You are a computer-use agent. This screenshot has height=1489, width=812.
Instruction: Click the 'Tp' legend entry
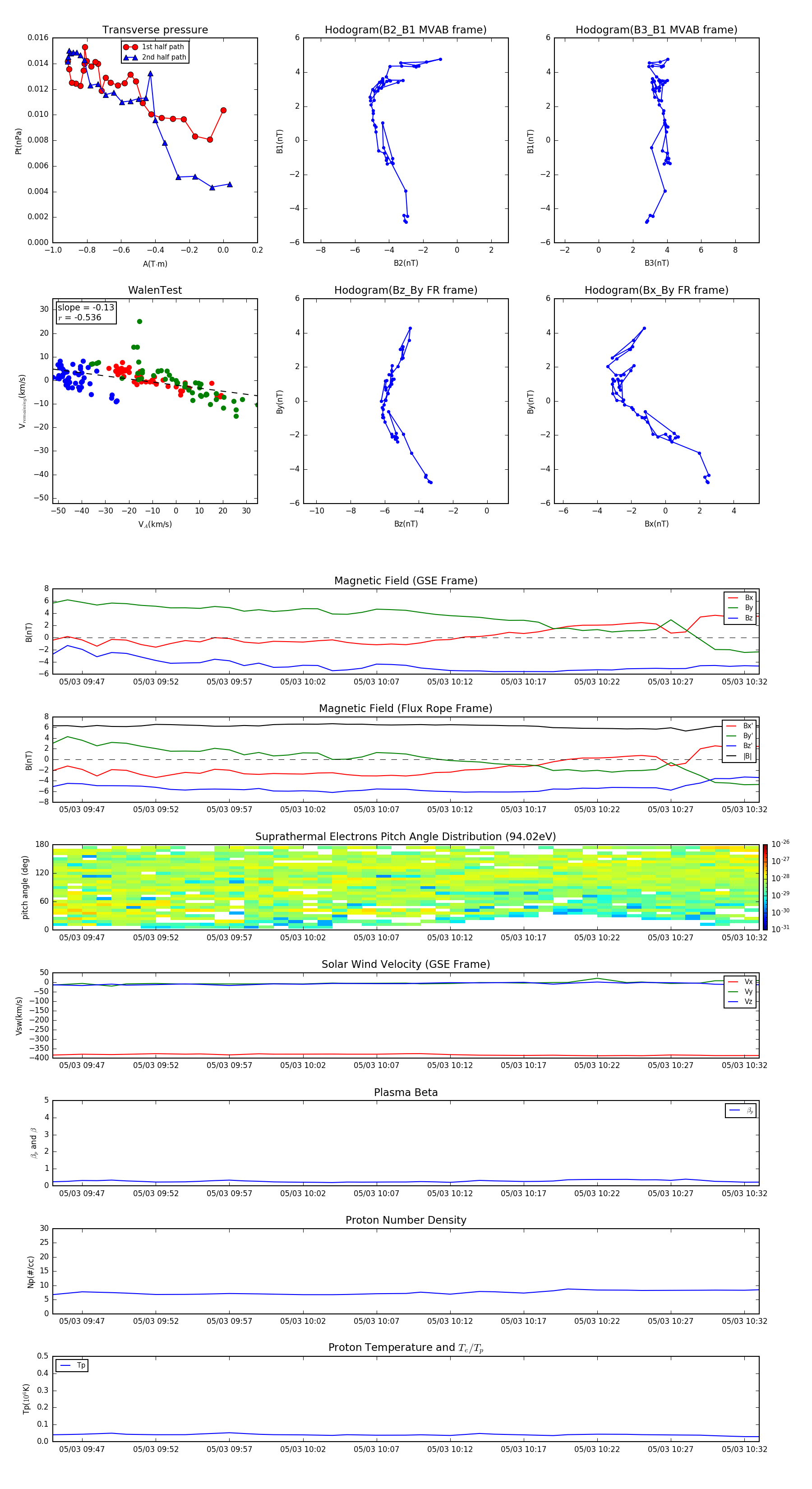(x=72, y=1365)
